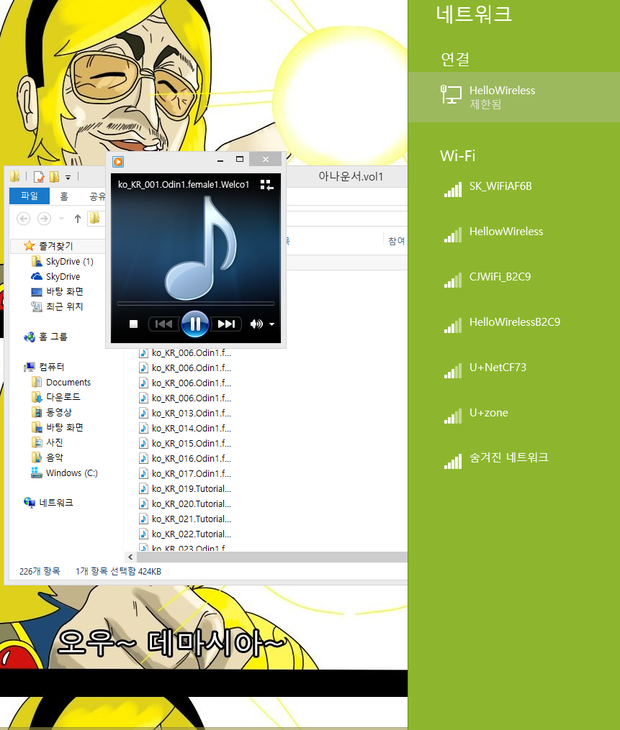The height and width of the screenshot is (730, 620).
Task: Switch the media player to library view
Action: [x=267, y=185]
